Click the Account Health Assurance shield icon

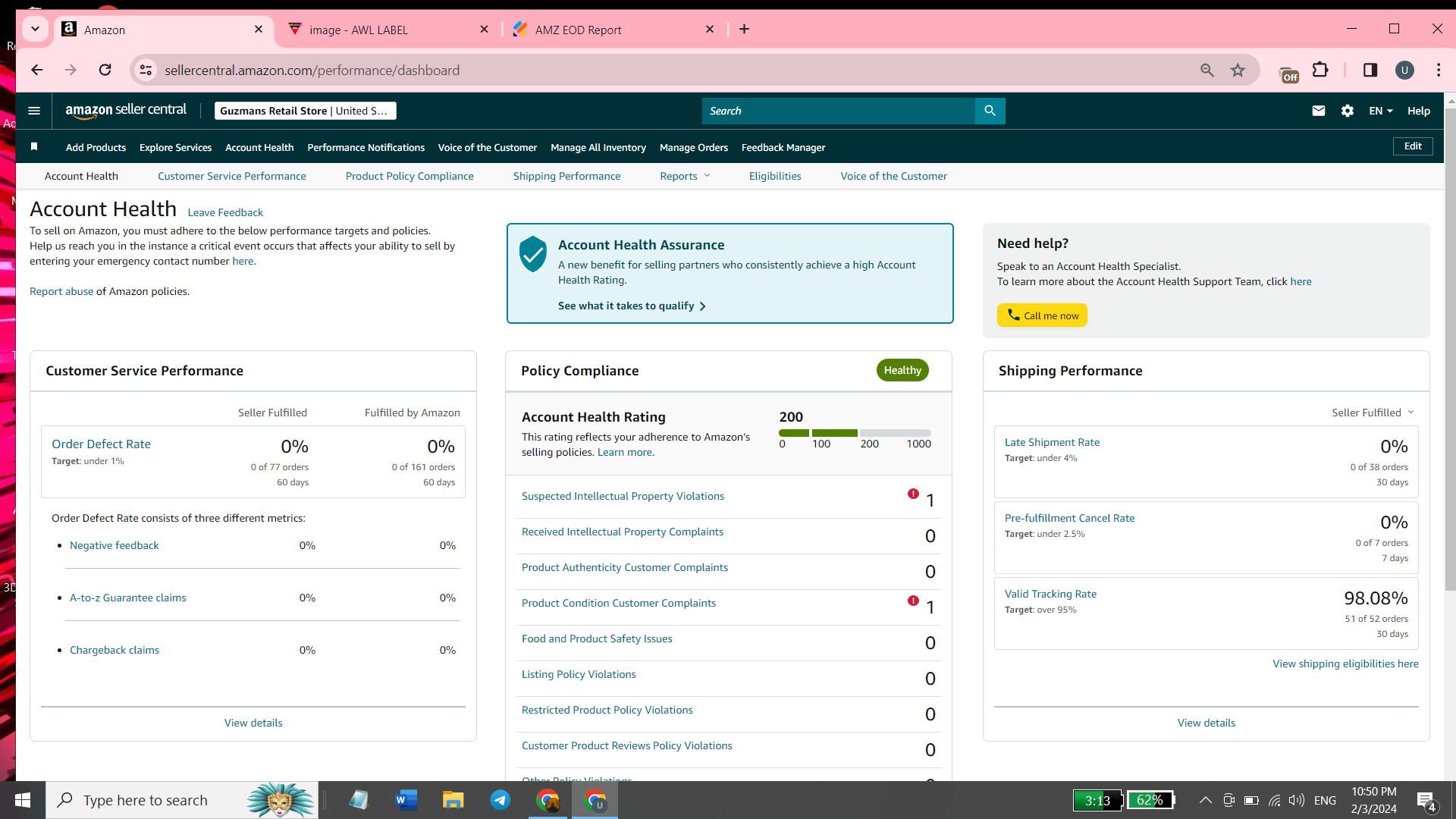tap(533, 254)
